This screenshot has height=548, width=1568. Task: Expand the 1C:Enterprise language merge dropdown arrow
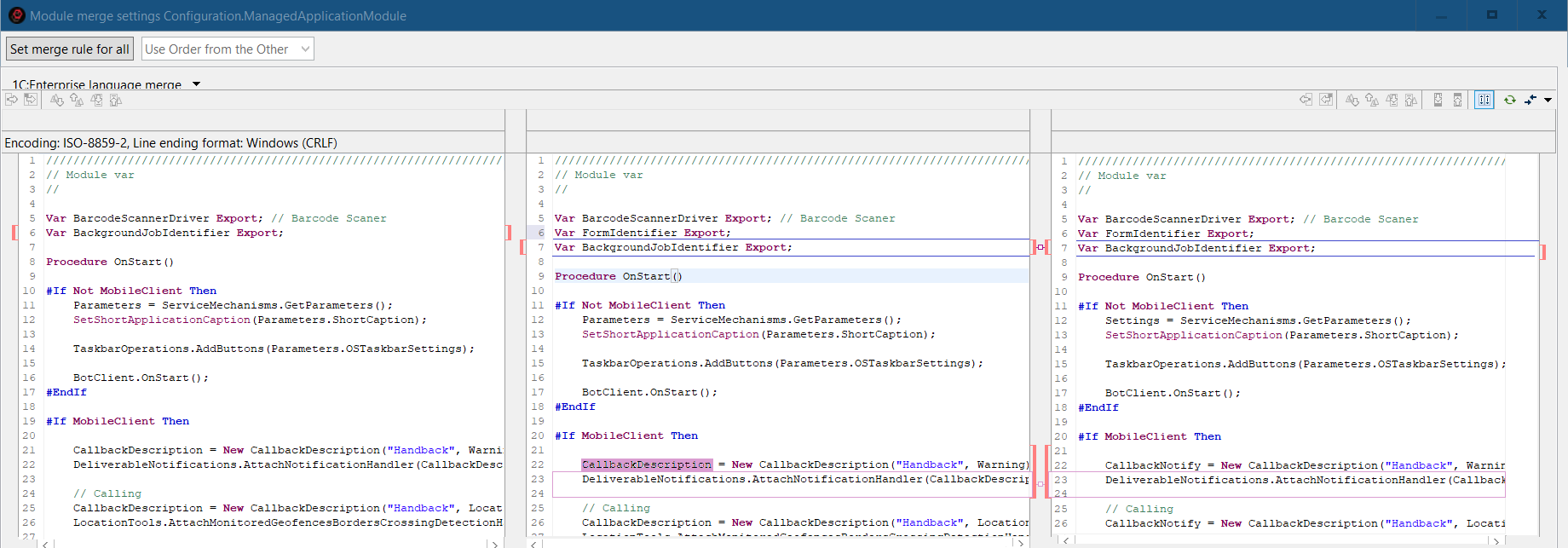(197, 84)
